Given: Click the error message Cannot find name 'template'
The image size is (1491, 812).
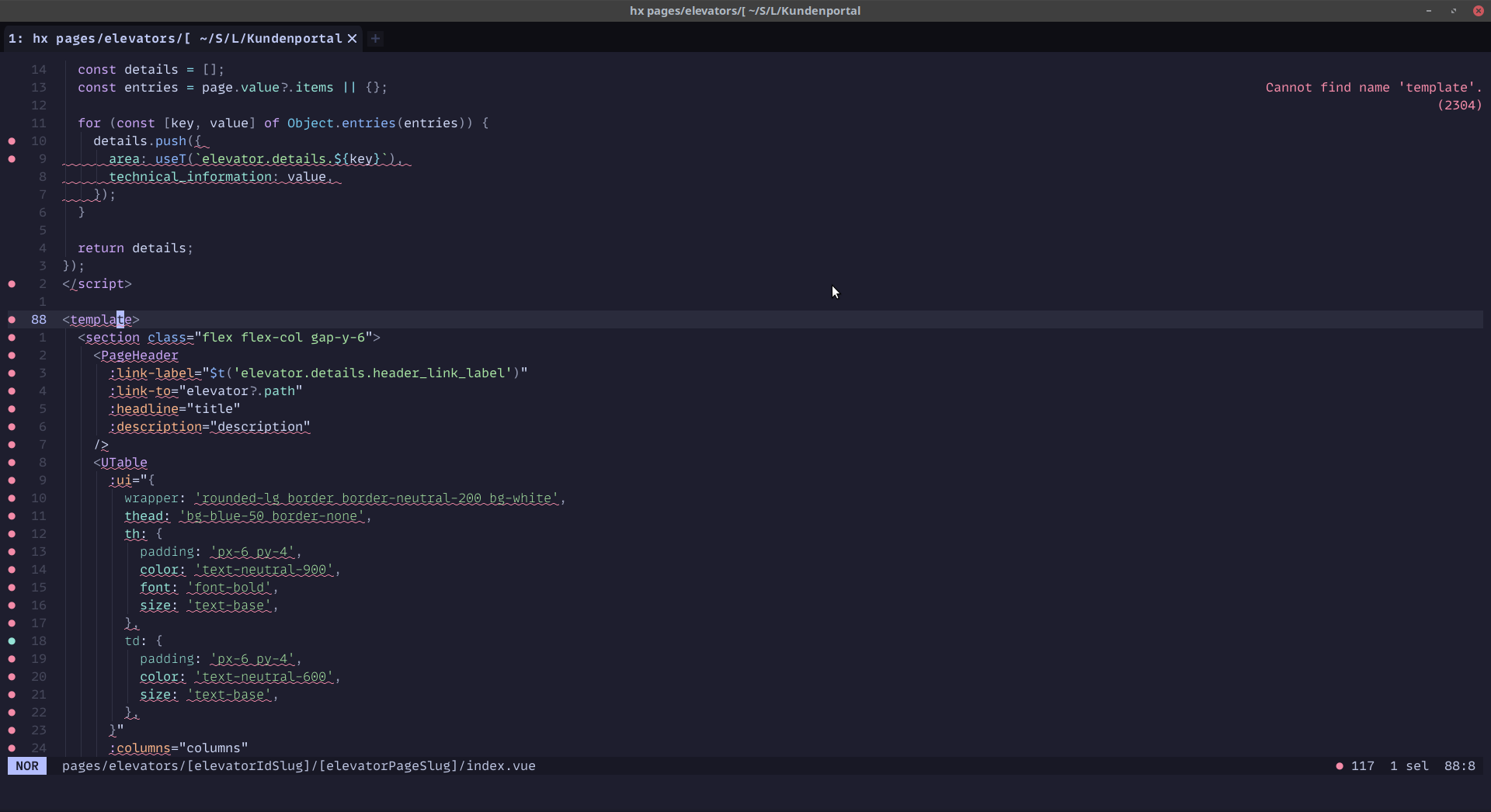Looking at the screenshot, I should click(1374, 88).
